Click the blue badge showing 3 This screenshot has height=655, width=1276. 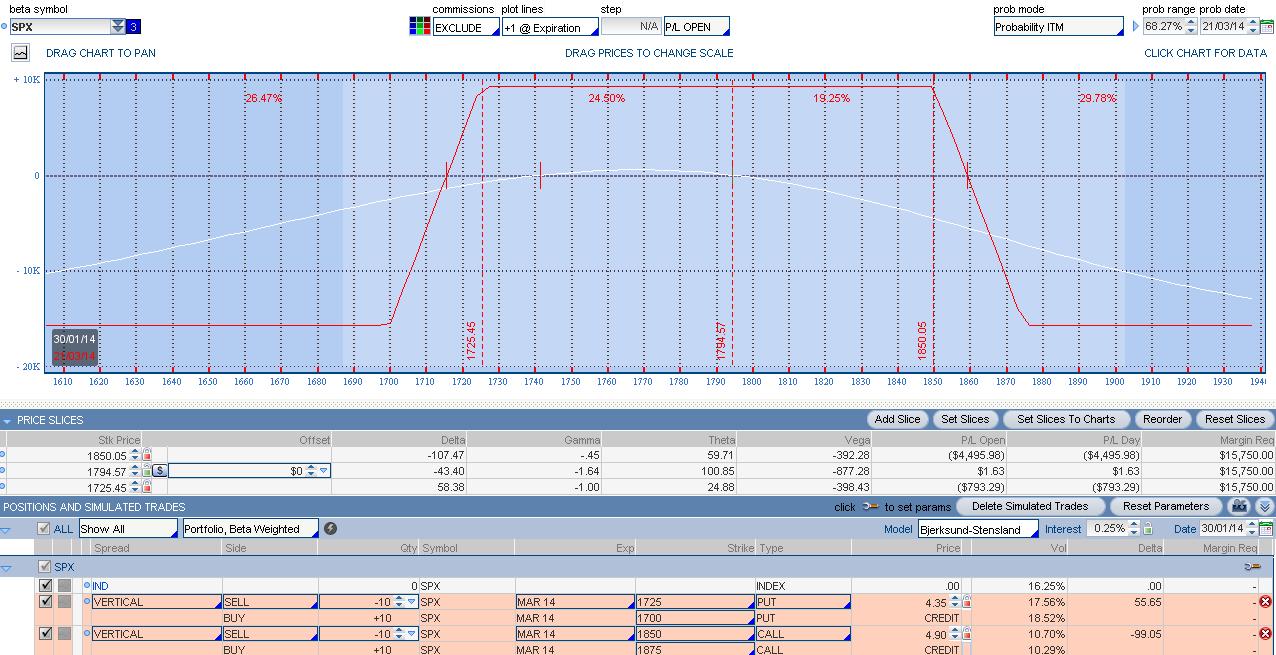[x=134, y=27]
